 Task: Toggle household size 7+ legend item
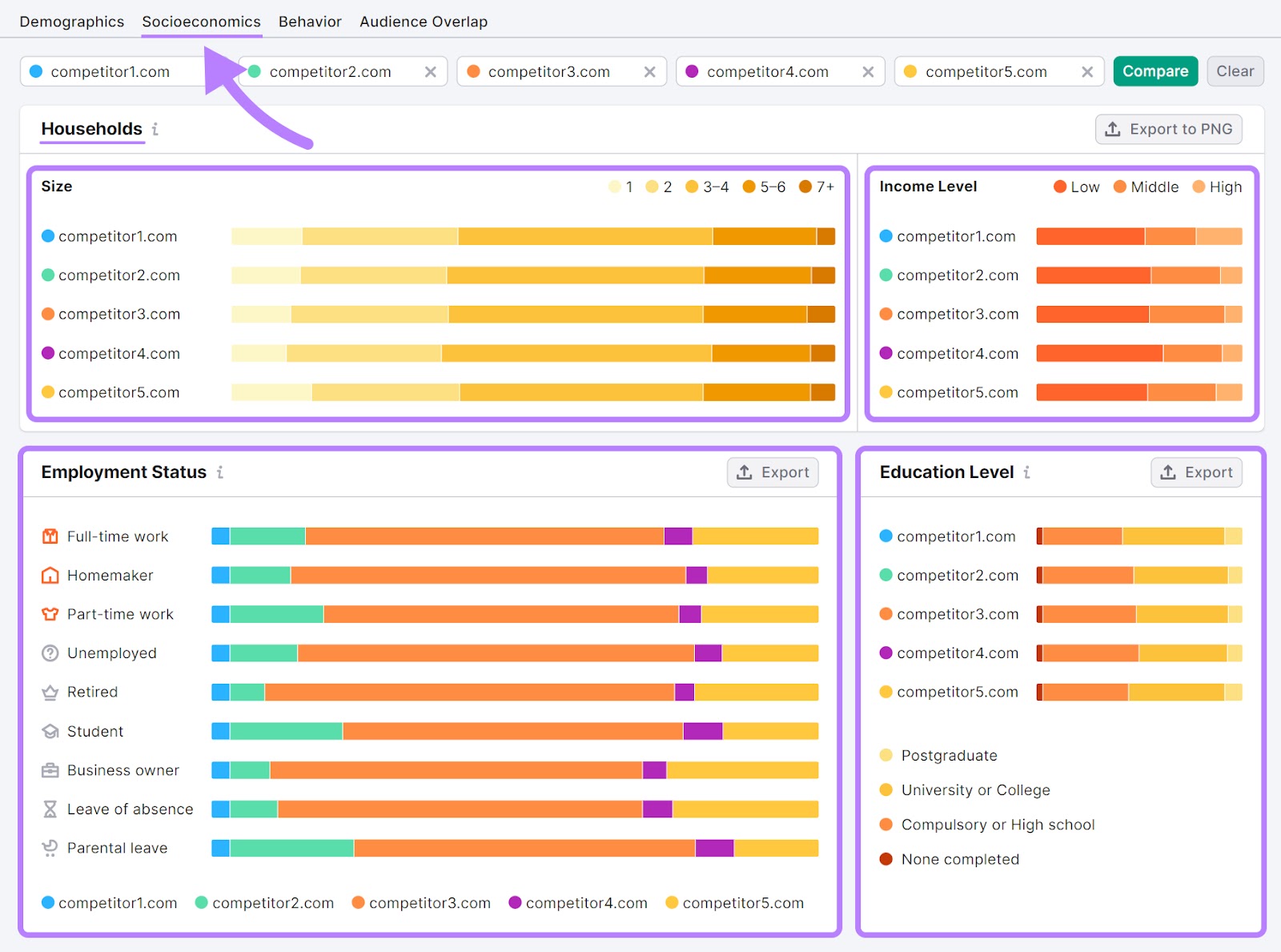(x=817, y=187)
